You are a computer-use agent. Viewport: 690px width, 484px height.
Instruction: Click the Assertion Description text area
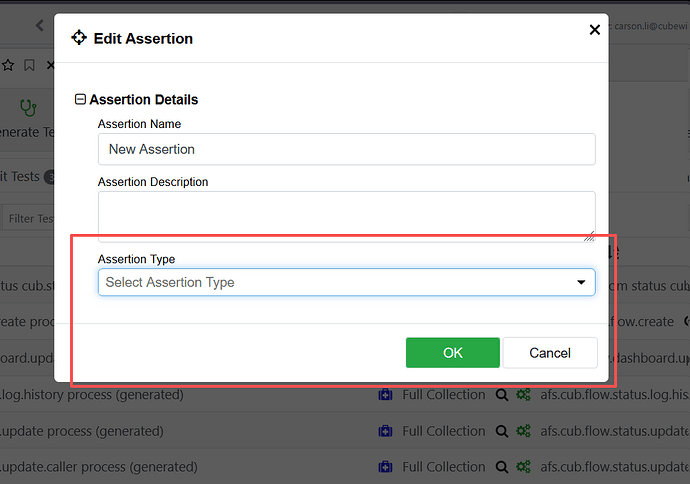346,216
